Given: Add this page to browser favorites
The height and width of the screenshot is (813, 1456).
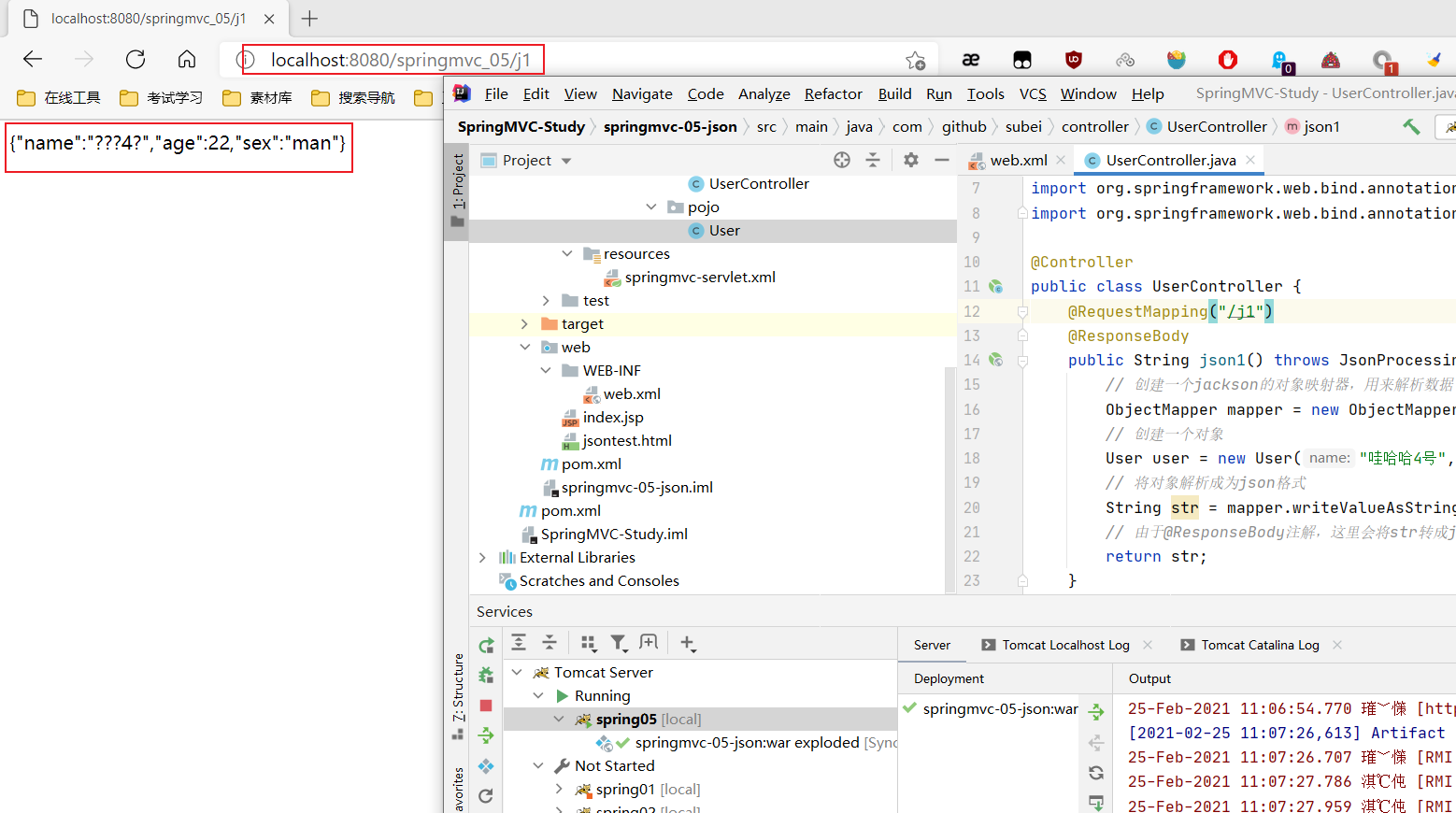Looking at the screenshot, I should click(915, 61).
